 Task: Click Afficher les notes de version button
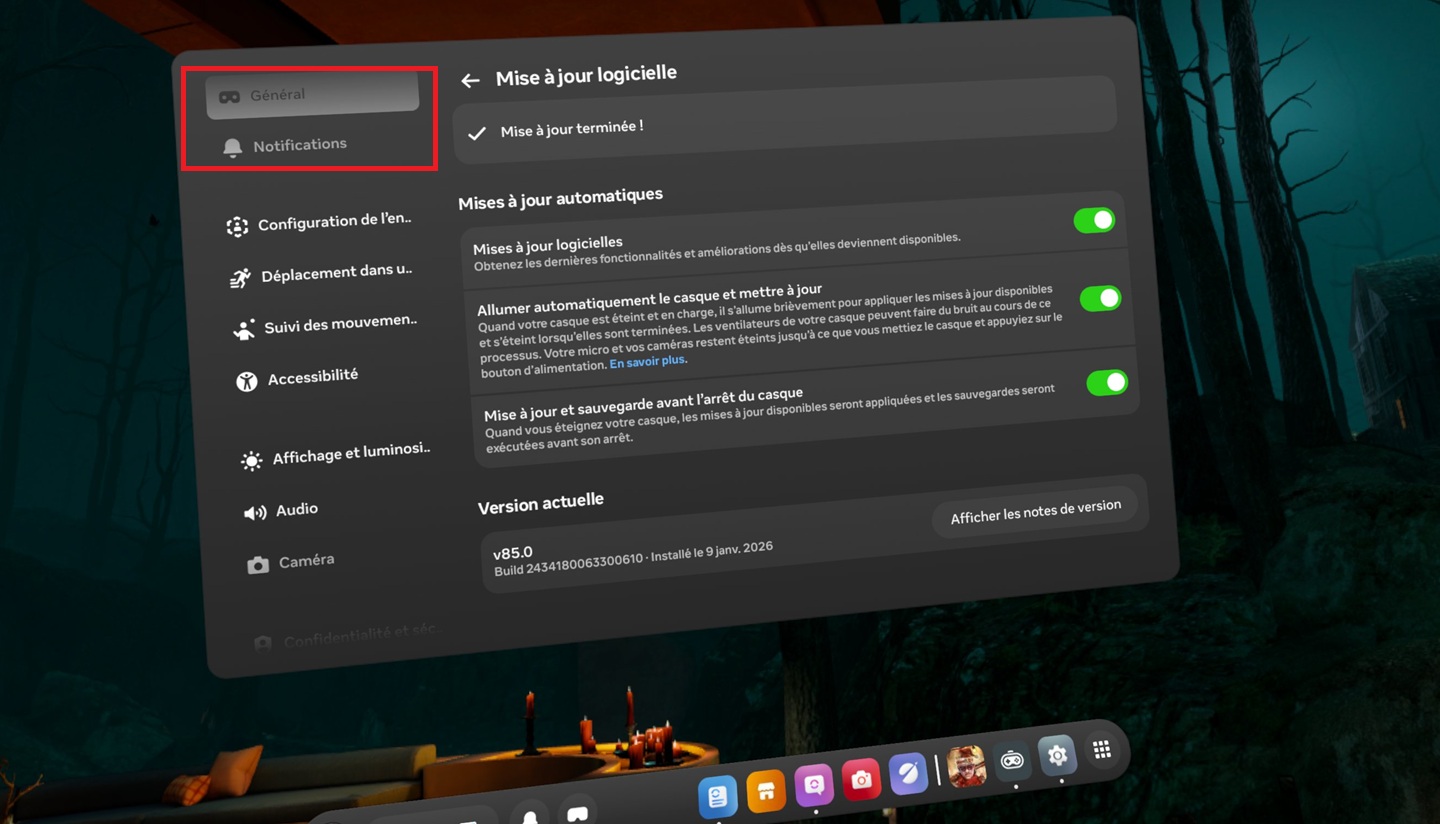(1035, 512)
